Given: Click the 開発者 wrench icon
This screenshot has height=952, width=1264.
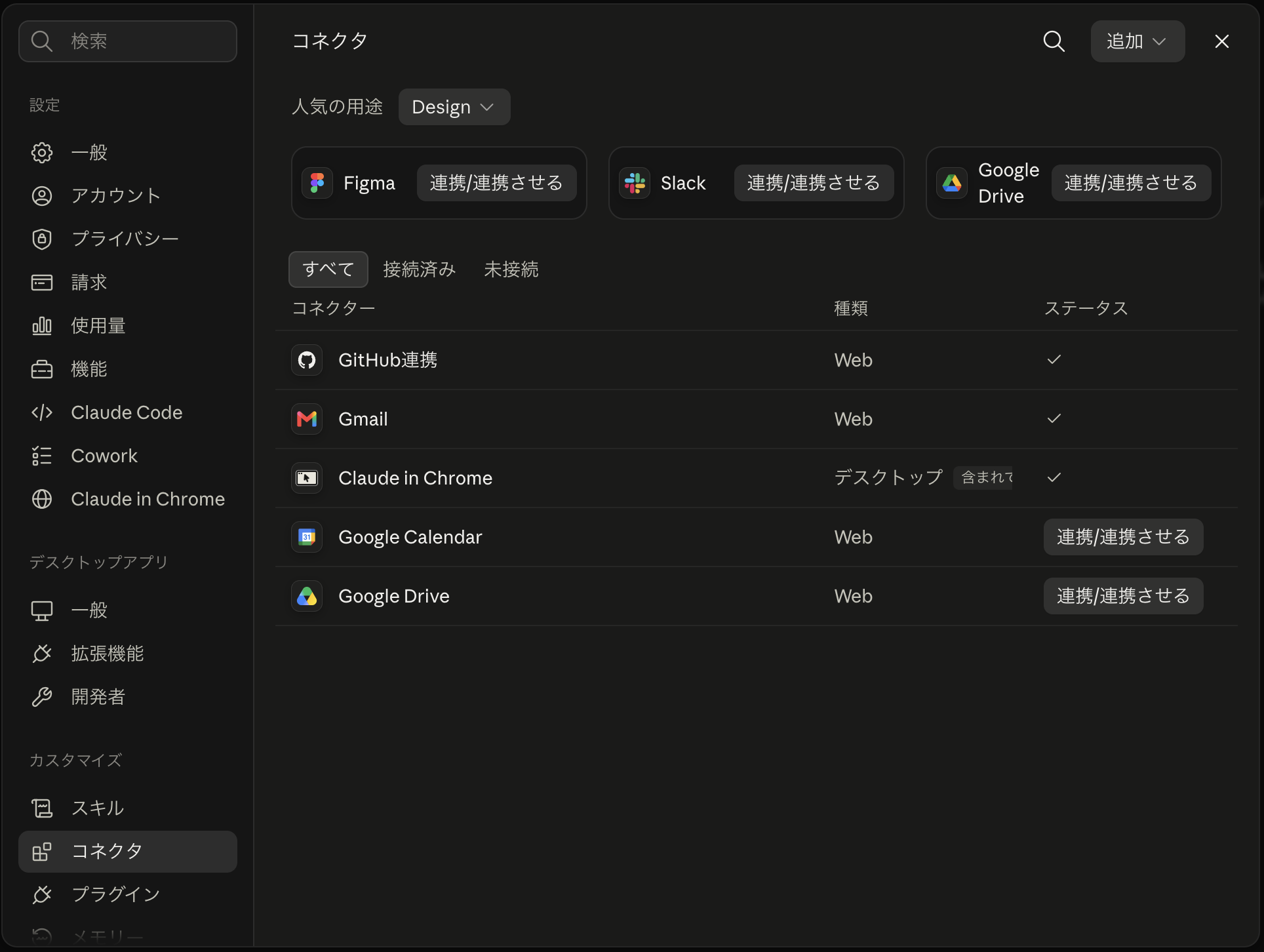Looking at the screenshot, I should click(42, 697).
